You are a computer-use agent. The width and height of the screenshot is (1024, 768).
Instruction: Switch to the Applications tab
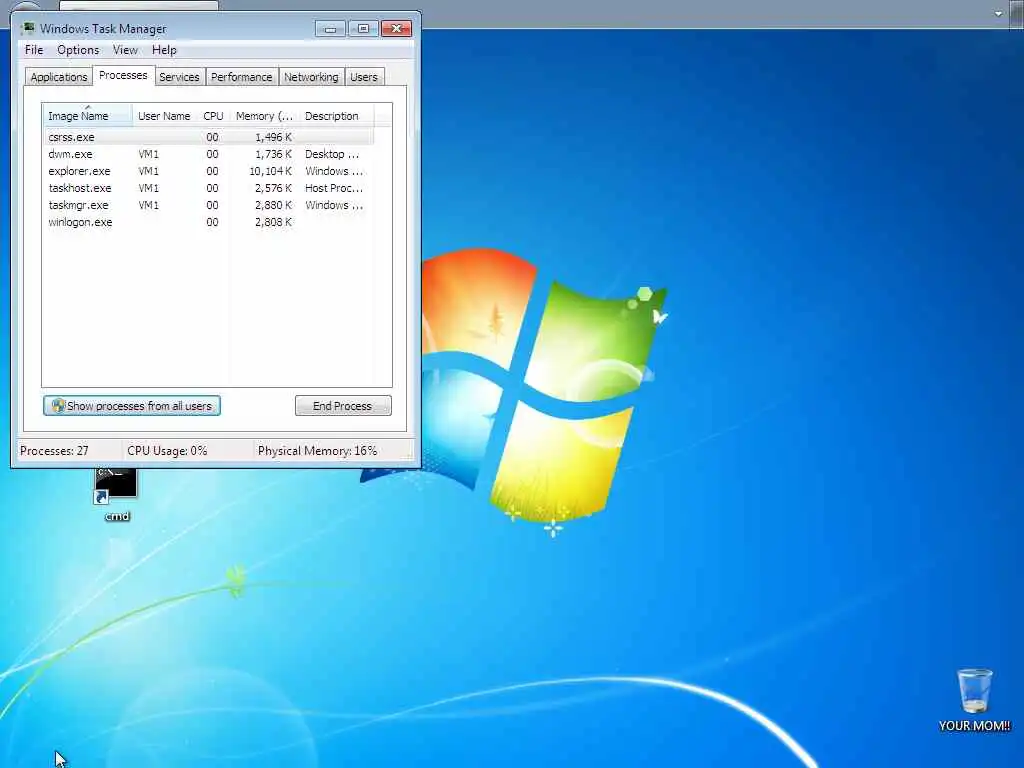tap(59, 77)
